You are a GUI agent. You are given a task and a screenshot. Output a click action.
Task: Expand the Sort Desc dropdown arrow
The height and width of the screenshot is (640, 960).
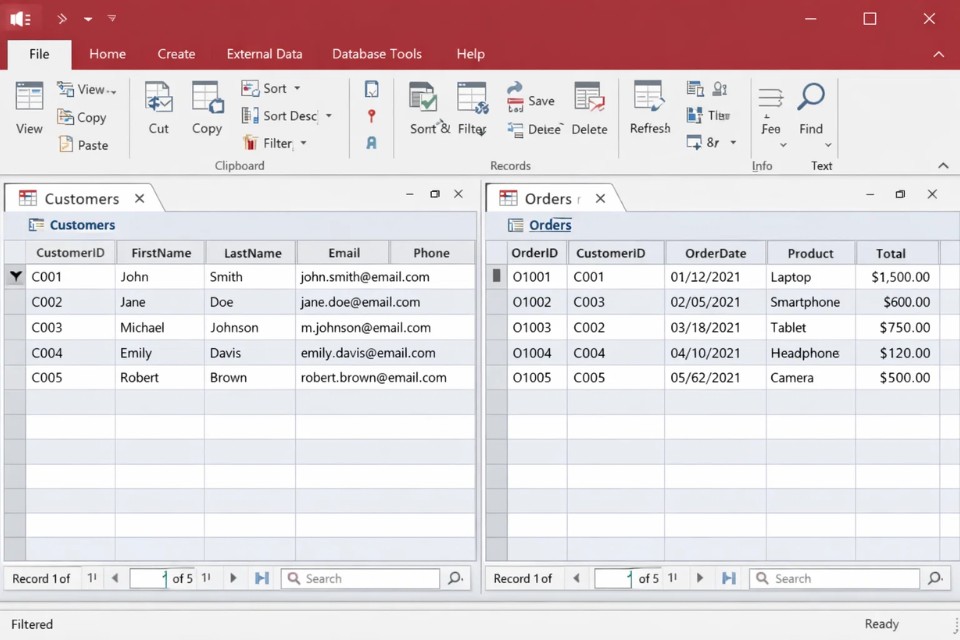(x=328, y=116)
